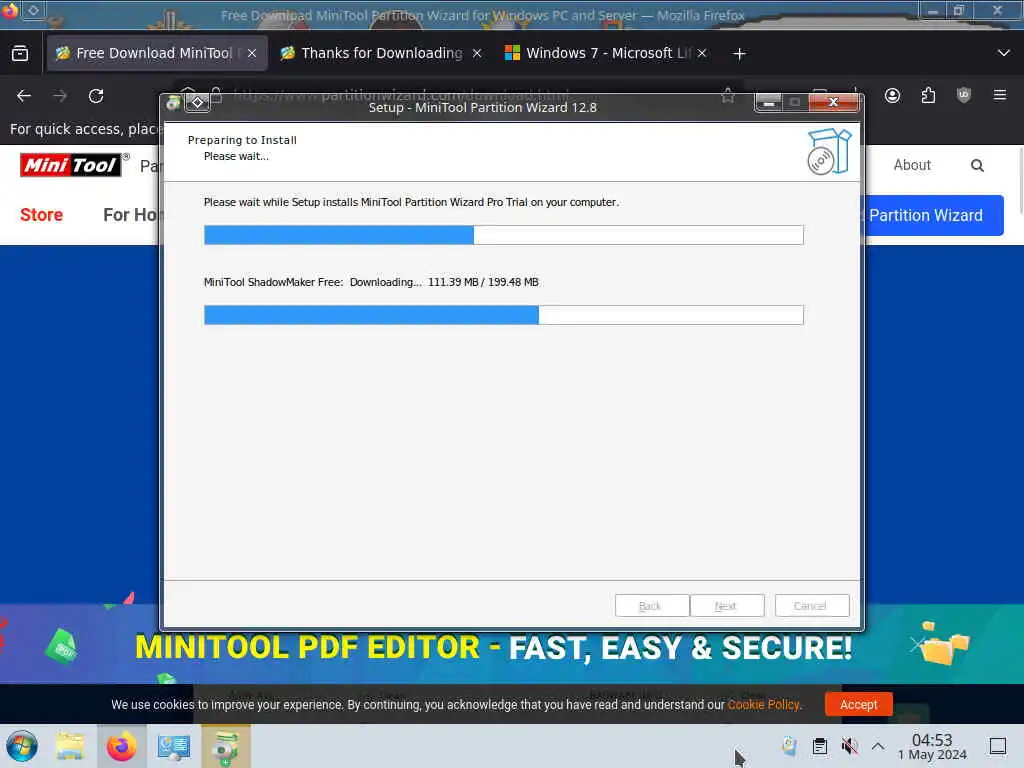Click Firefox icon in taskbar
The height and width of the screenshot is (768, 1024).
pos(121,746)
